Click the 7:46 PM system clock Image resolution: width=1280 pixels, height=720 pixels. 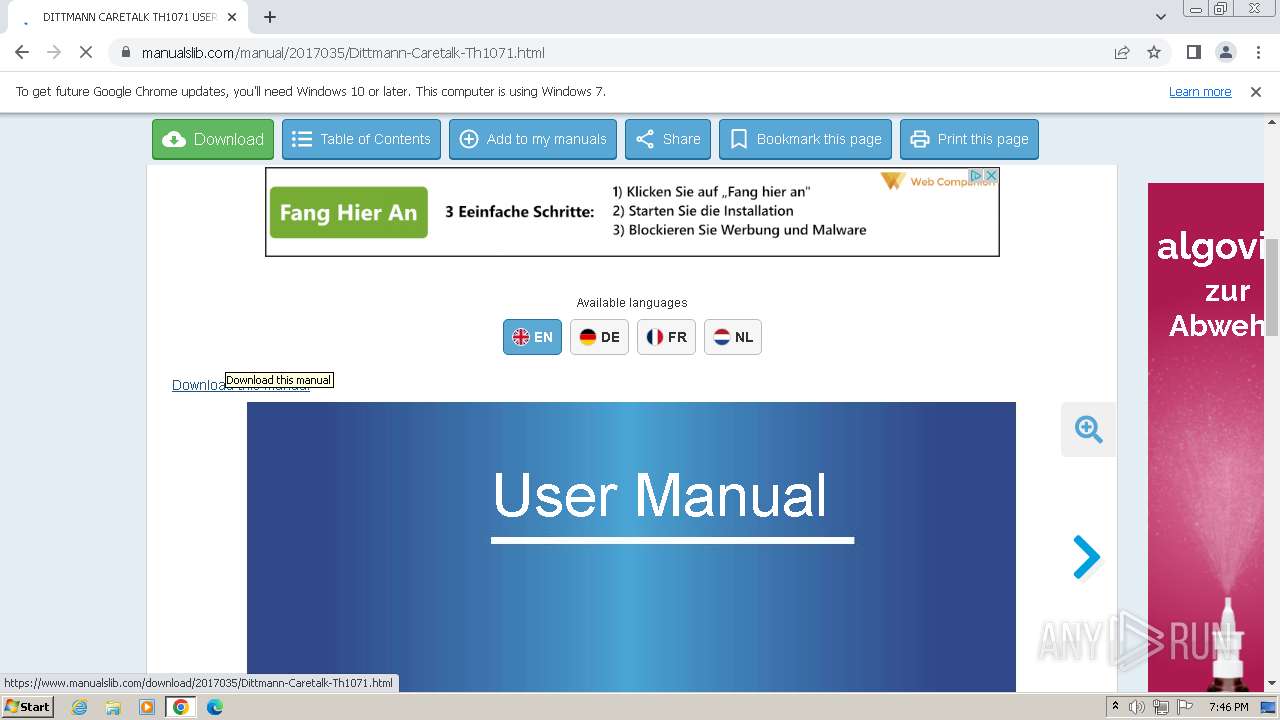(x=1228, y=707)
